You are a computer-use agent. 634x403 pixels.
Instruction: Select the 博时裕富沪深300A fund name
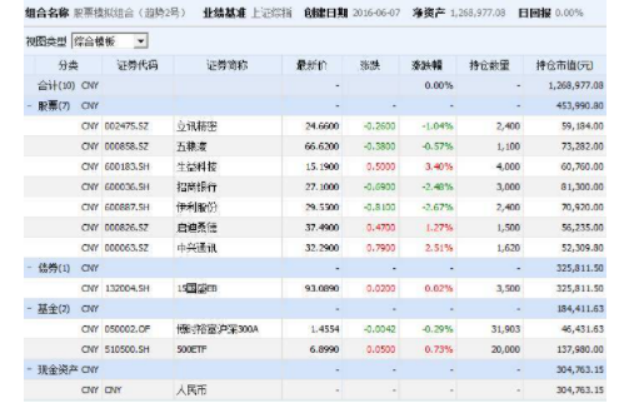pos(217,329)
